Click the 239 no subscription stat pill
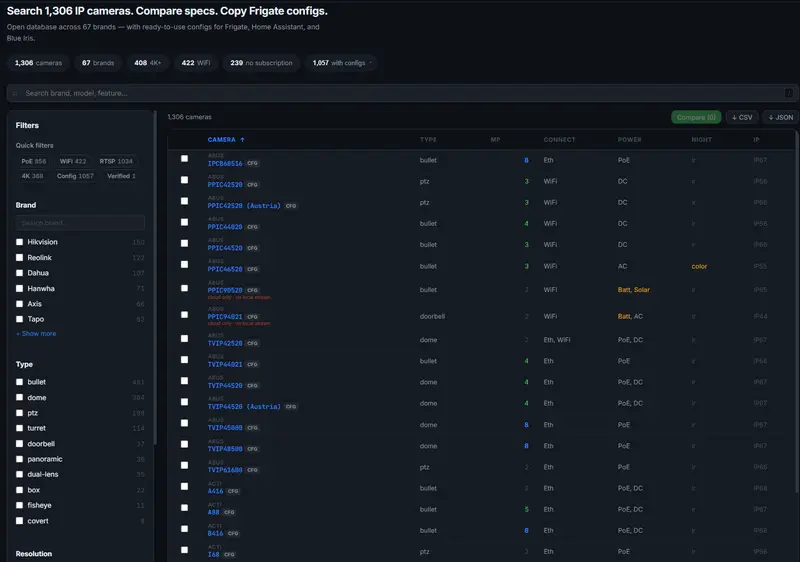Image resolution: width=800 pixels, height=562 pixels. coord(261,63)
